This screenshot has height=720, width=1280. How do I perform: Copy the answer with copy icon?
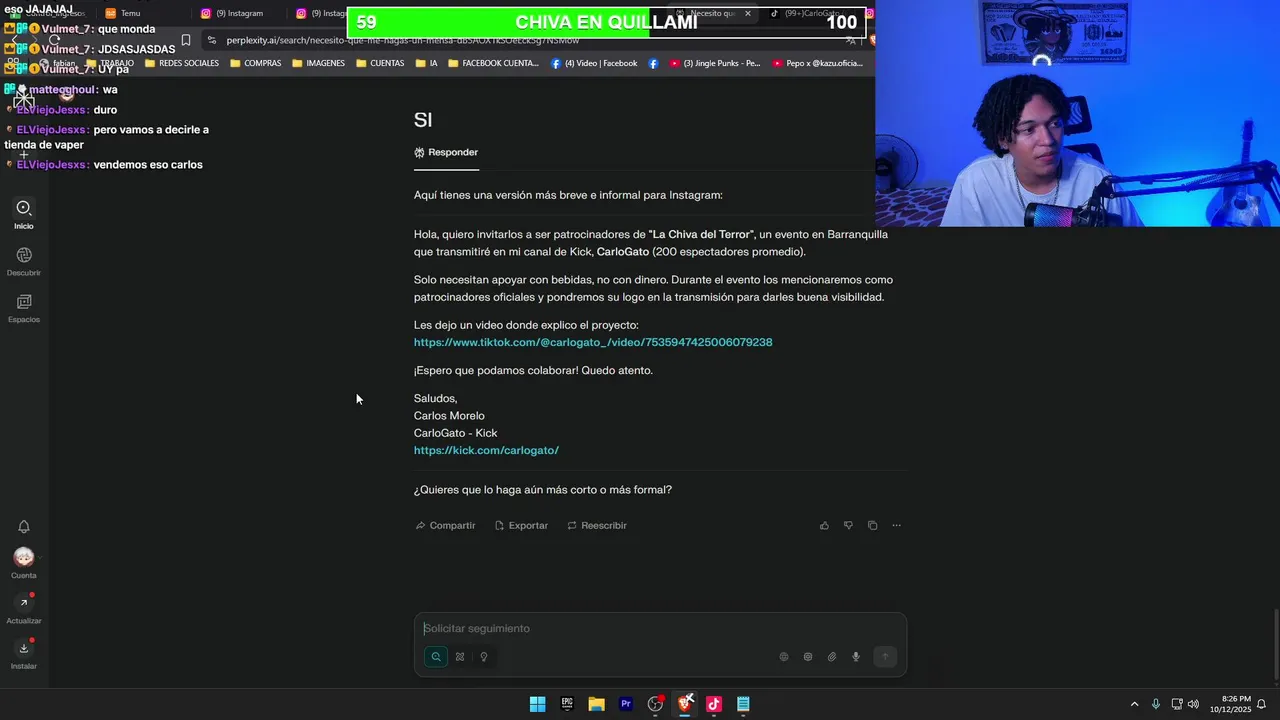[872, 526]
